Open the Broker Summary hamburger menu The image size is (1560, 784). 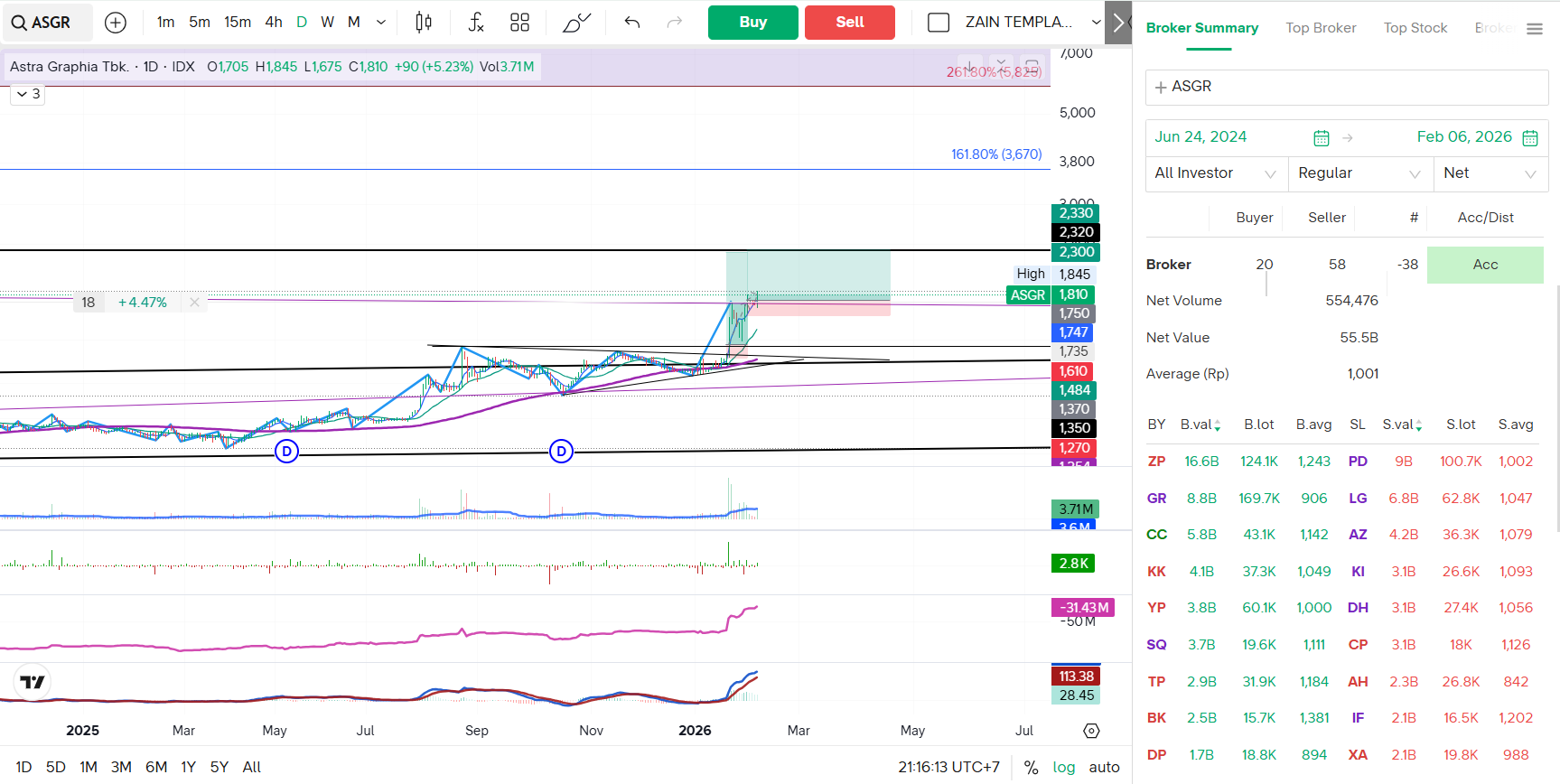(x=1535, y=29)
